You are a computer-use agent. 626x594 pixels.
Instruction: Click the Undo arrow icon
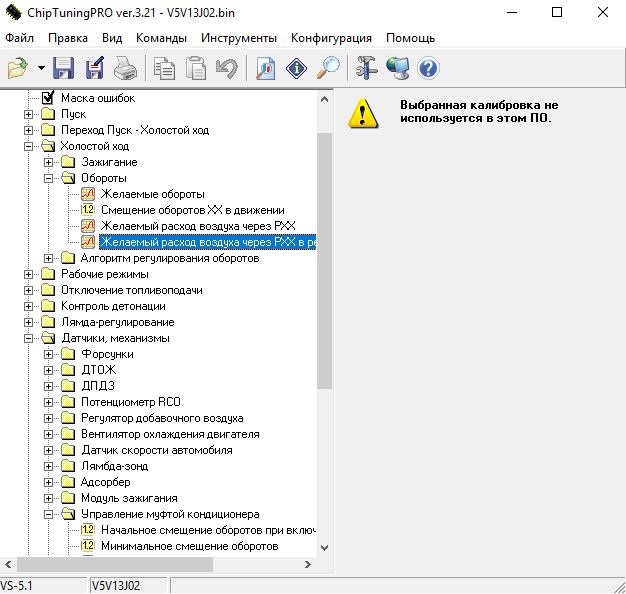(226, 68)
